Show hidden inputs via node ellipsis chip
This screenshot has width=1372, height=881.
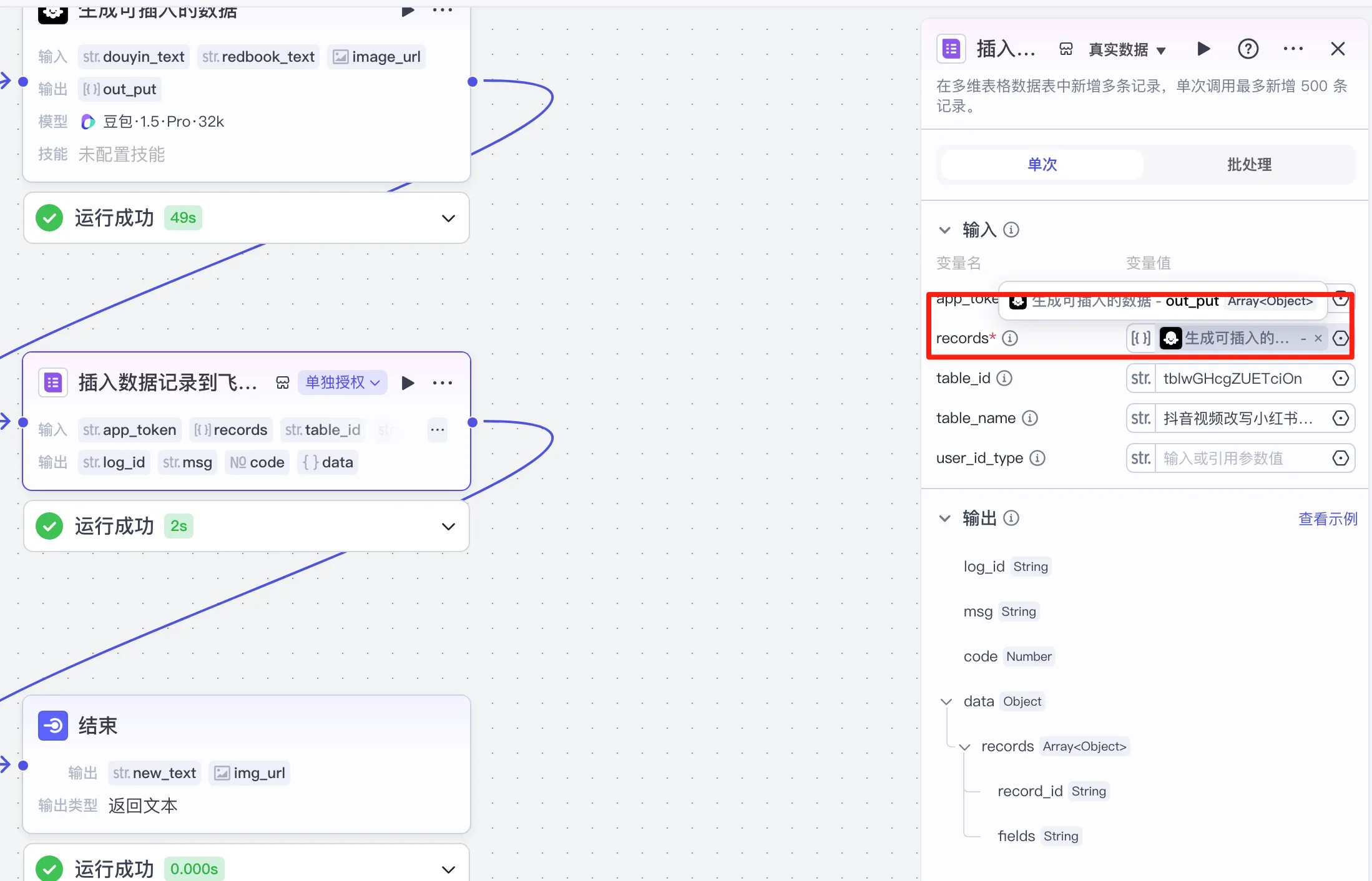[x=437, y=430]
